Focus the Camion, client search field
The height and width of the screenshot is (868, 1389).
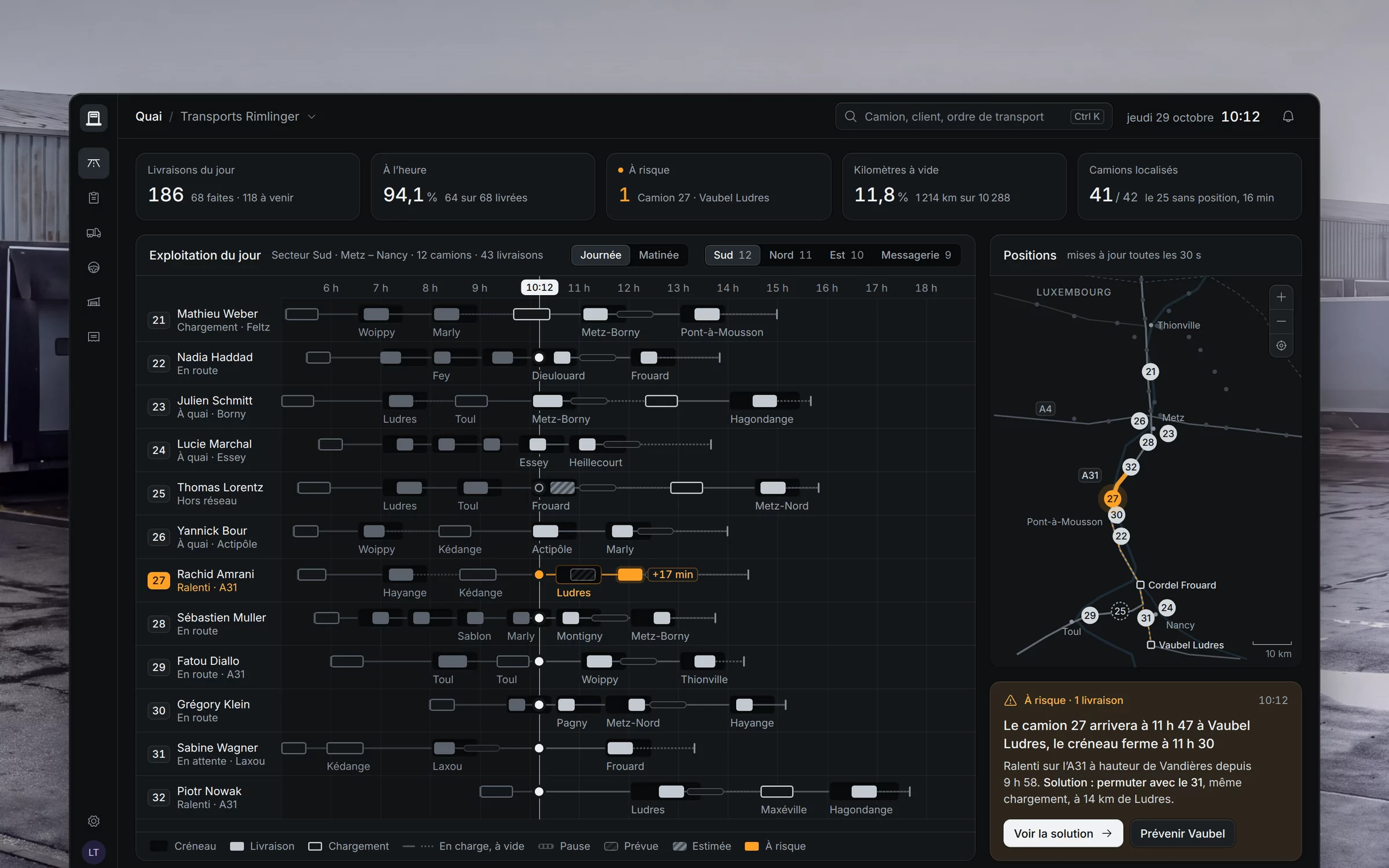click(973, 117)
